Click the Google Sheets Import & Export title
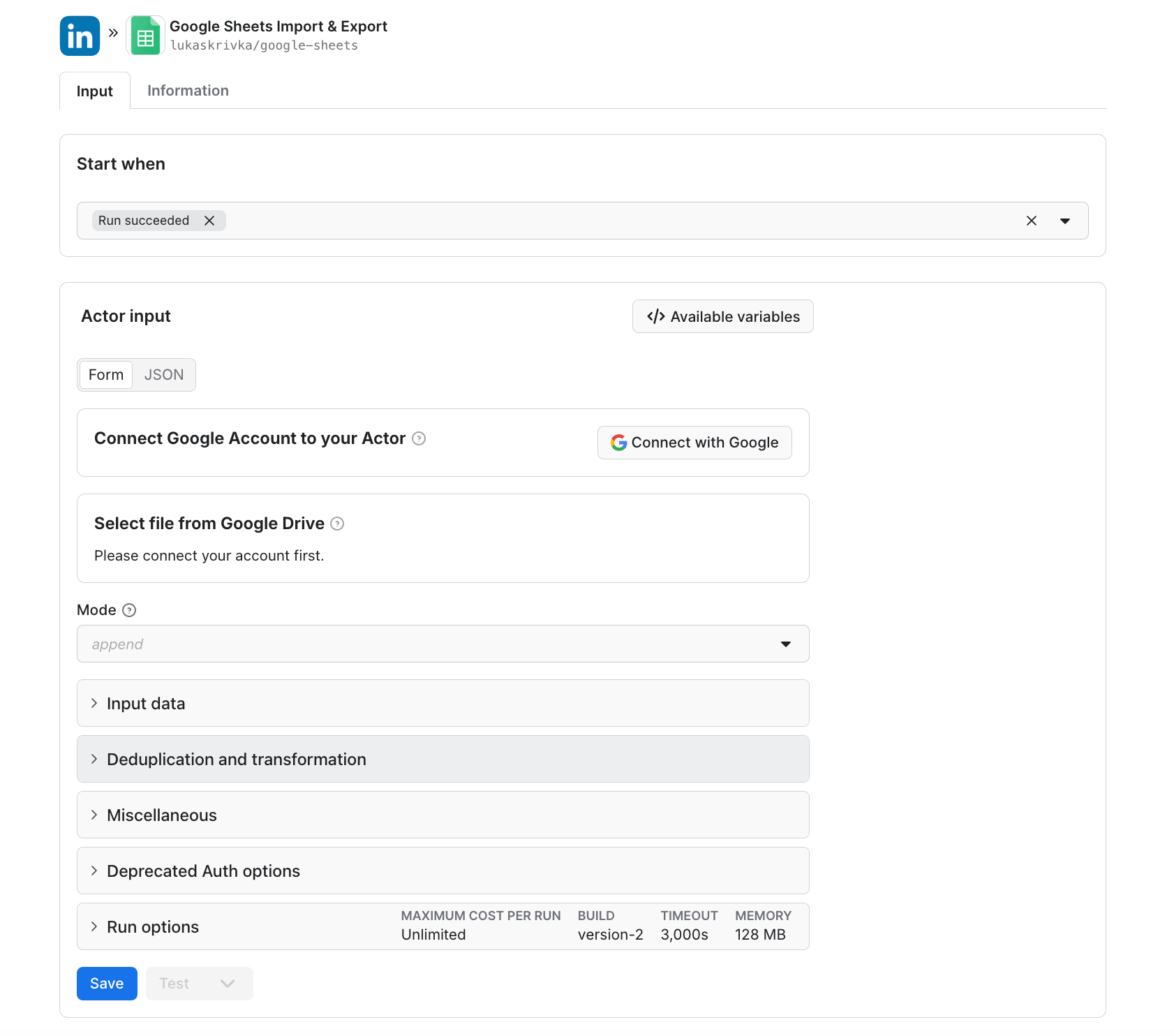Image resolution: width=1174 pixels, height=1036 pixels. [x=278, y=27]
